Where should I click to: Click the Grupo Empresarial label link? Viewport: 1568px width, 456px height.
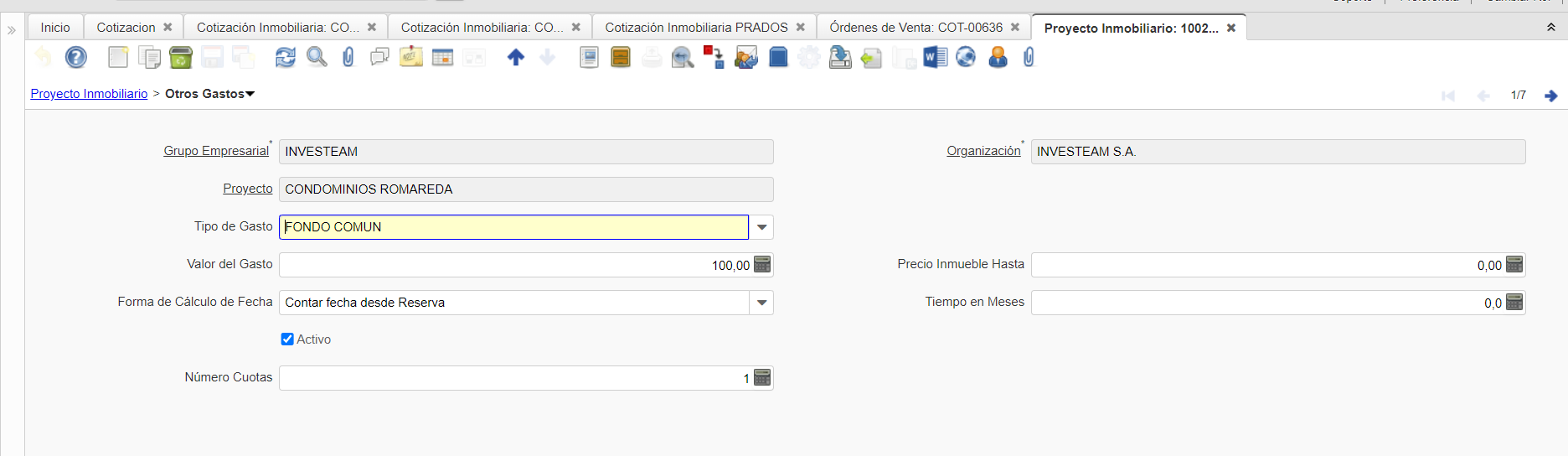[x=216, y=151]
